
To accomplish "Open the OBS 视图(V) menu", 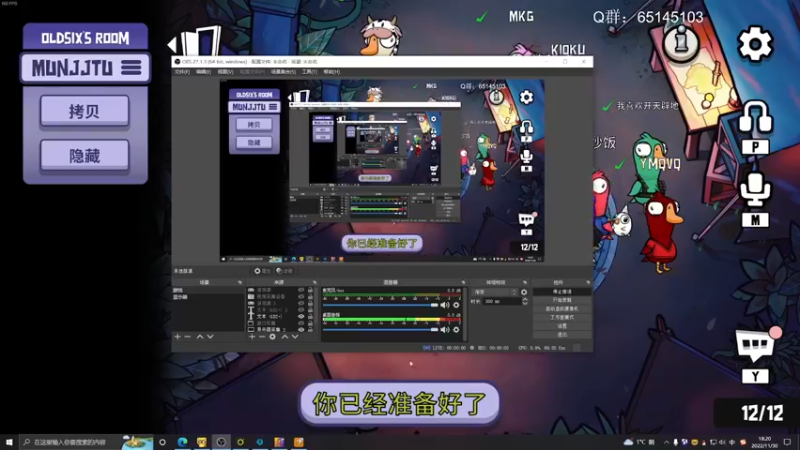I will pos(225,72).
